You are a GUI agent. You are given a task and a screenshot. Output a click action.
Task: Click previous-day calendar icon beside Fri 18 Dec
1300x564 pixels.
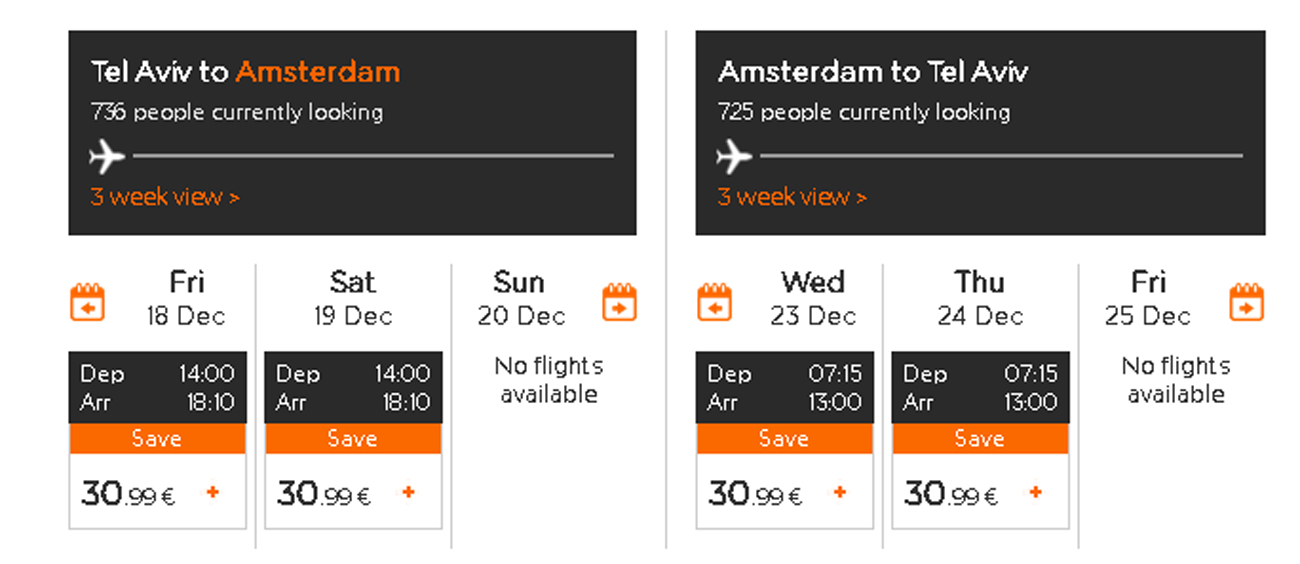(x=87, y=302)
